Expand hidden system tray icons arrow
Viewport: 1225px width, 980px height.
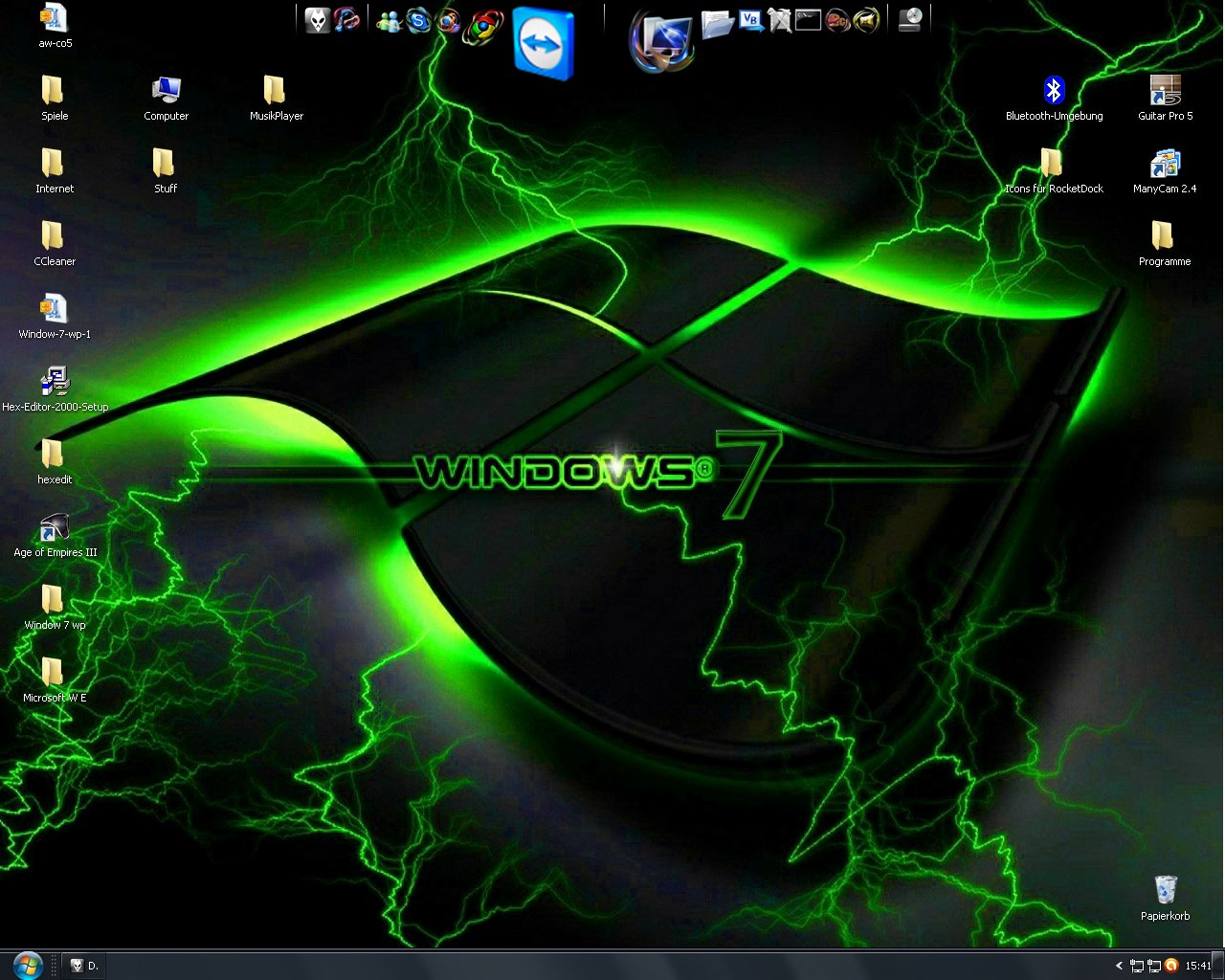click(1119, 966)
